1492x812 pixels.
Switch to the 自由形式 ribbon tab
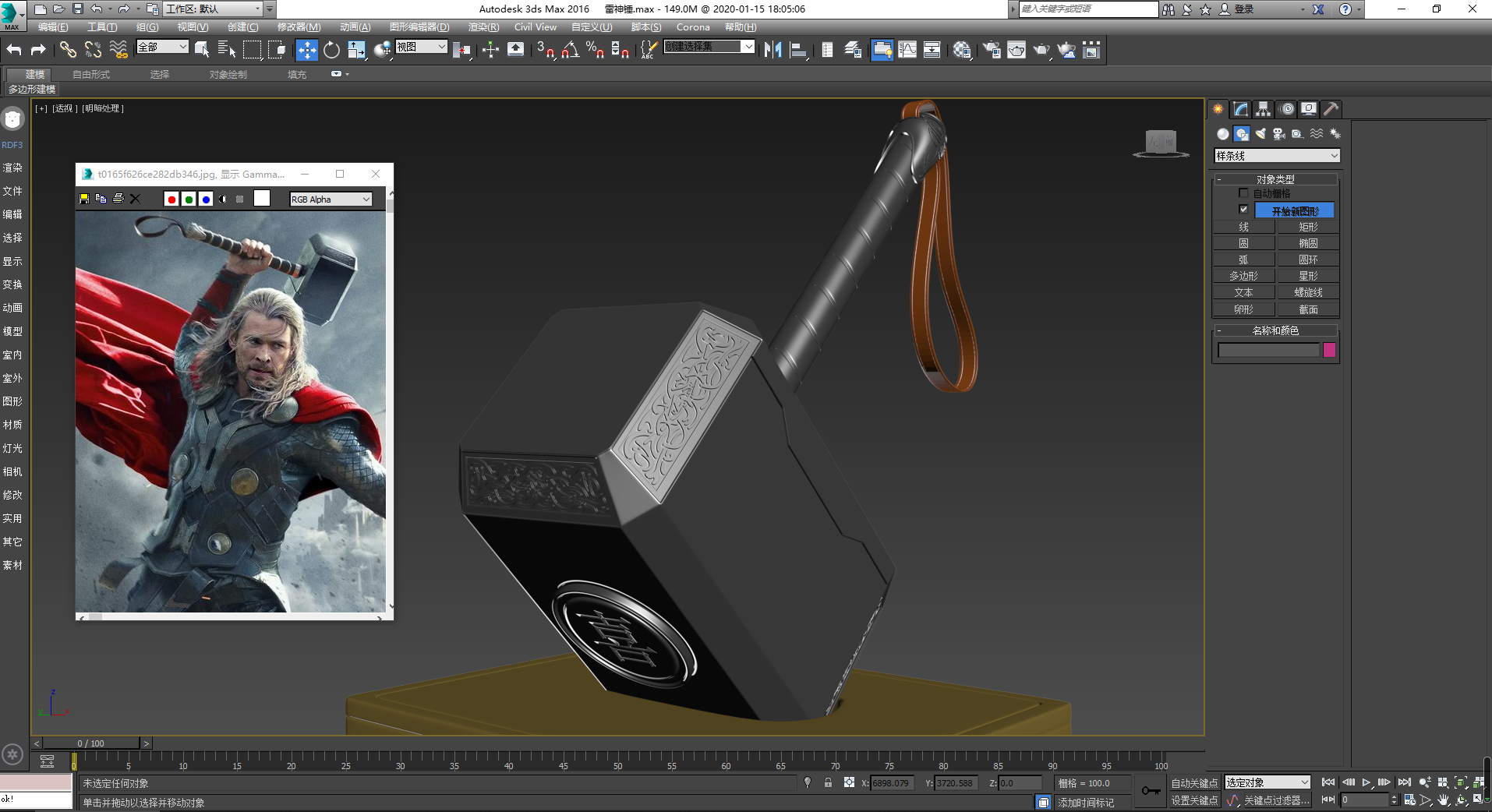[x=91, y=75]
